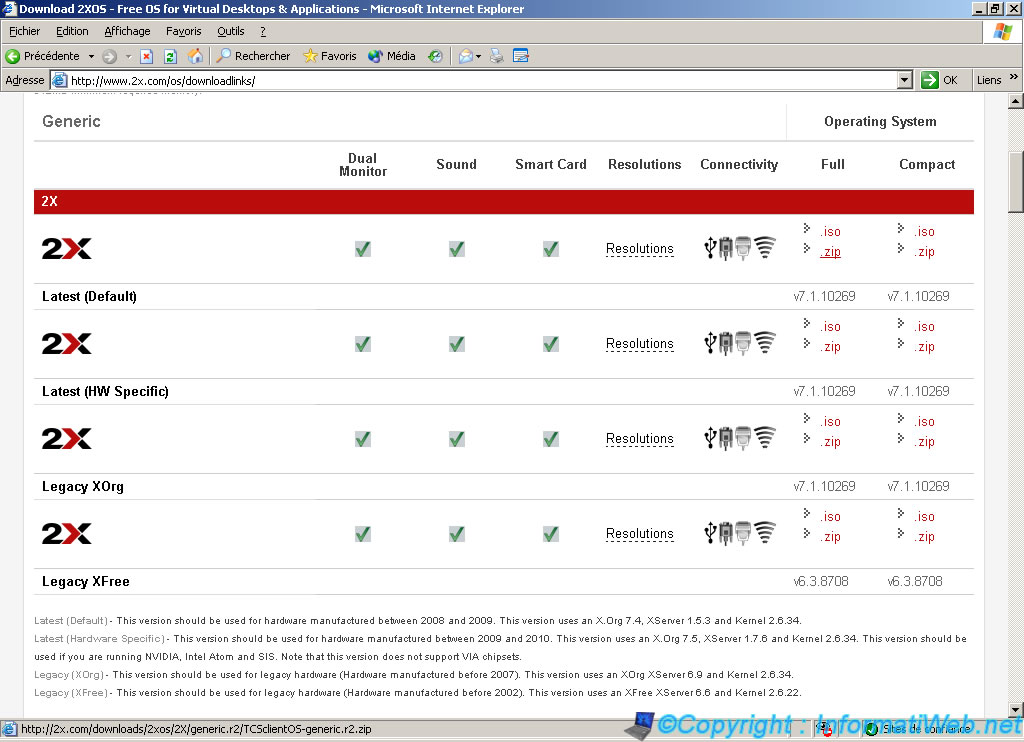Click the page icon in the address bar
The image size is (1024, 742).
point(59,80)
